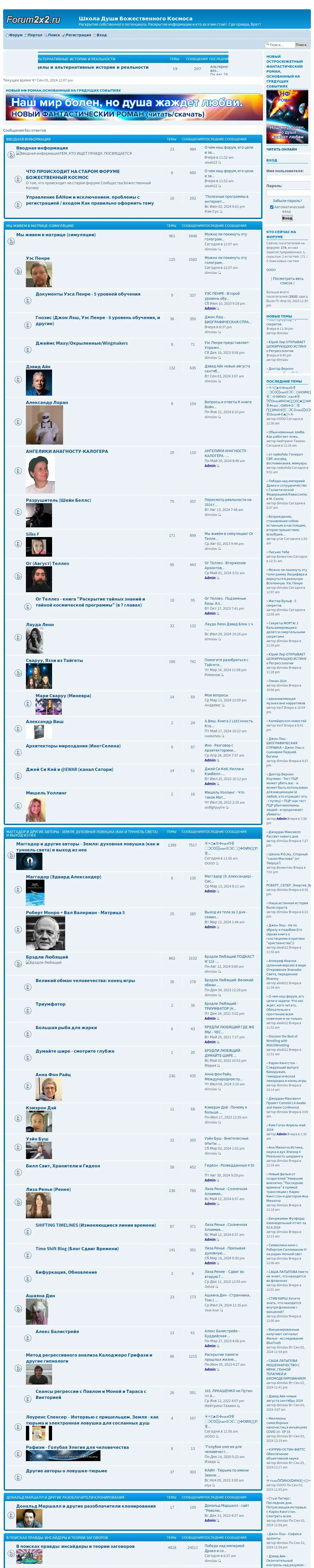
Task: Open the Вводная информация forum
Action: pos(42,148)
